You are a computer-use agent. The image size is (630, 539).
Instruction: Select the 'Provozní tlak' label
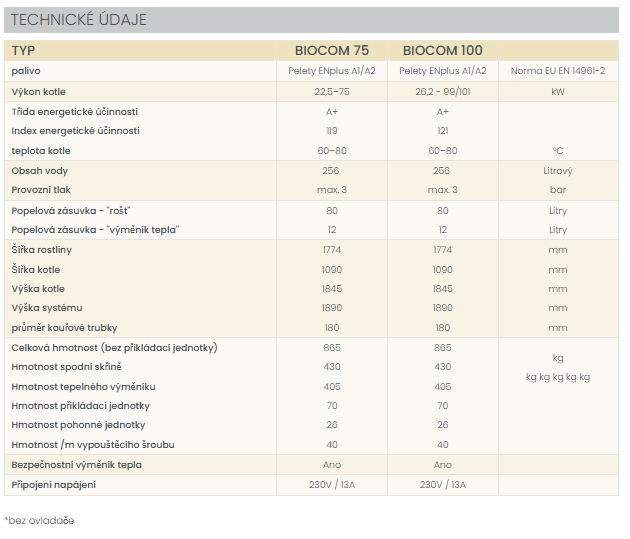pyautogui.click(x=41, y=190)
